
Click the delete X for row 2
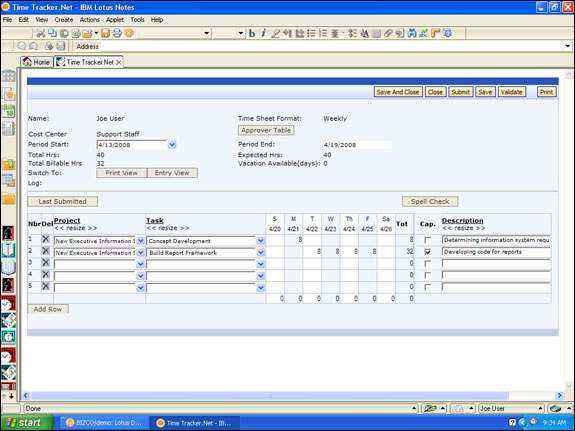(46, 251)
